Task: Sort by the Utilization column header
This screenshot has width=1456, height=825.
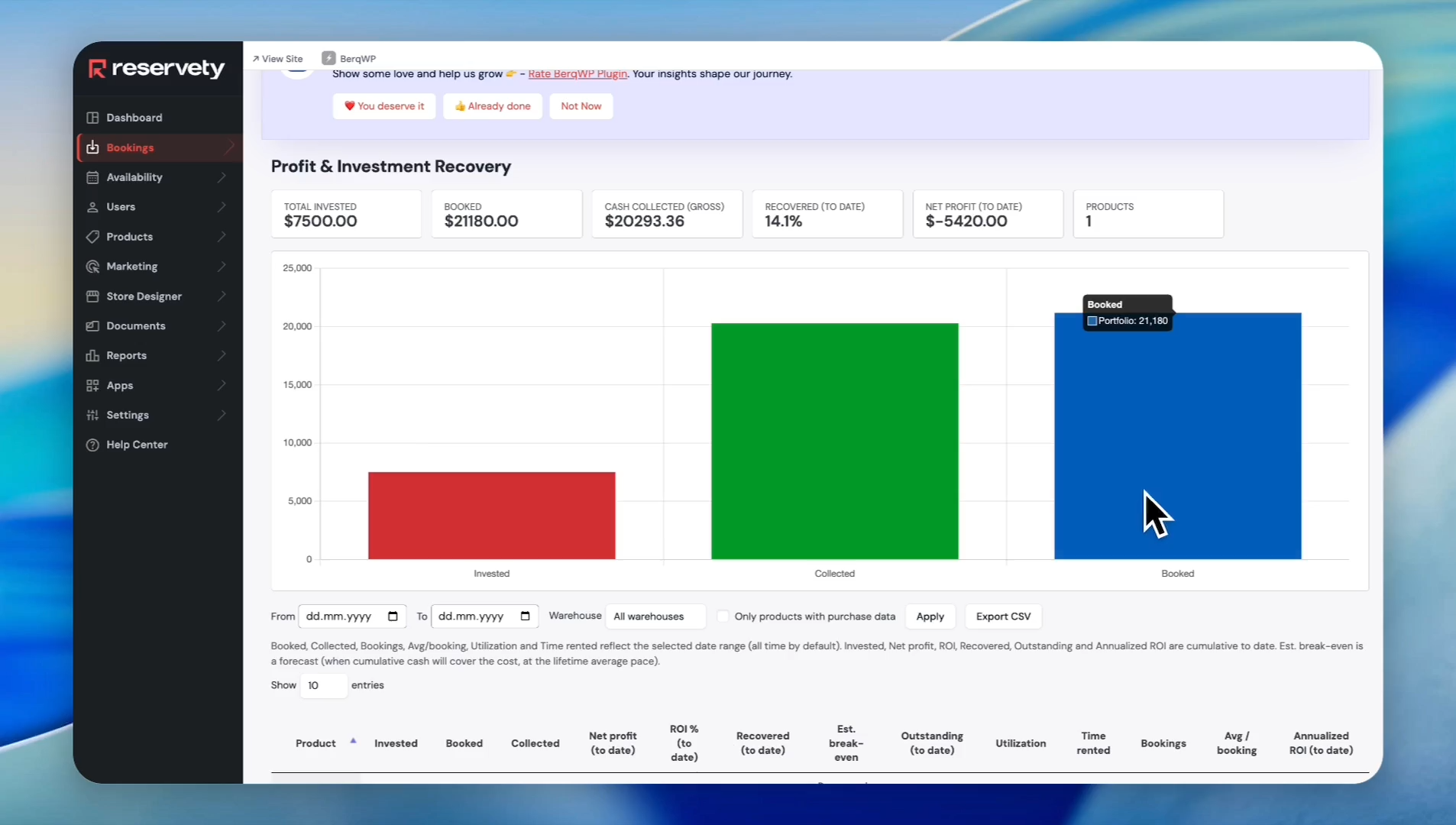Action: [x=1021, y=743]
